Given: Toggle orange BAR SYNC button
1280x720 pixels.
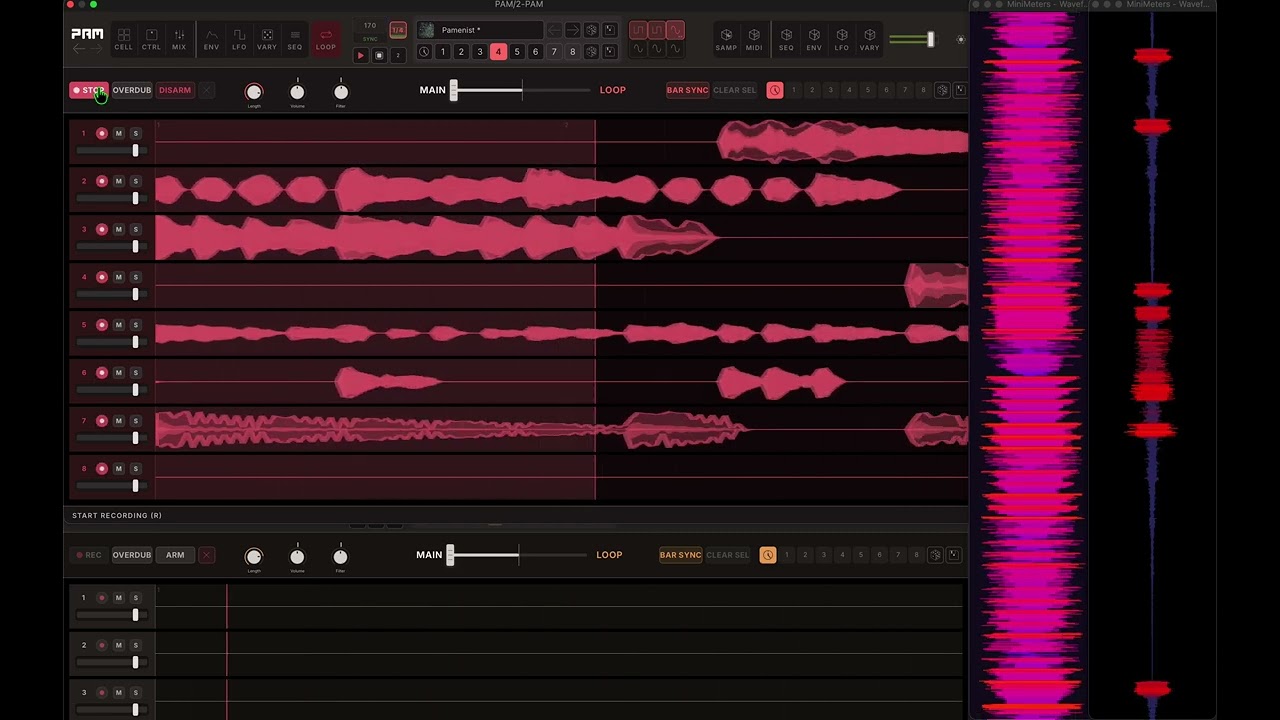Looking at the screenshot, I should [x=681, y=555].
